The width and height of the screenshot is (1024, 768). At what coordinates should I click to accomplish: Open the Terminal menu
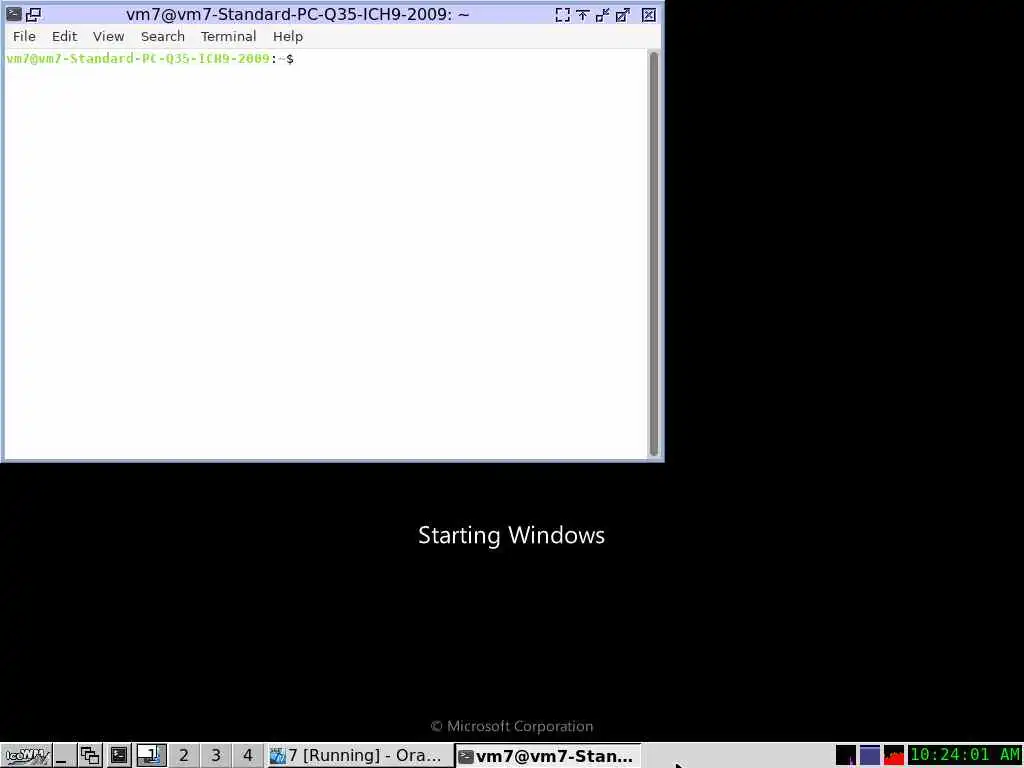[229, 37]
